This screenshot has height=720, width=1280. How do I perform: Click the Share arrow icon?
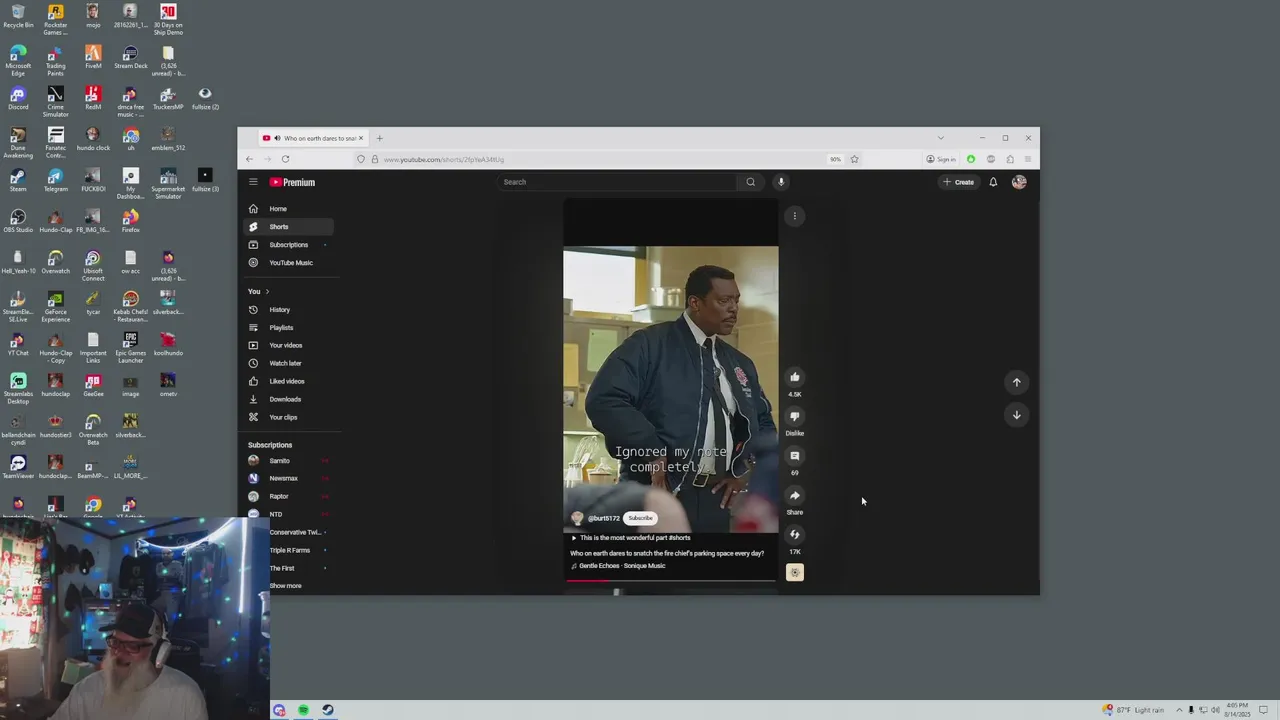point(795,495)
